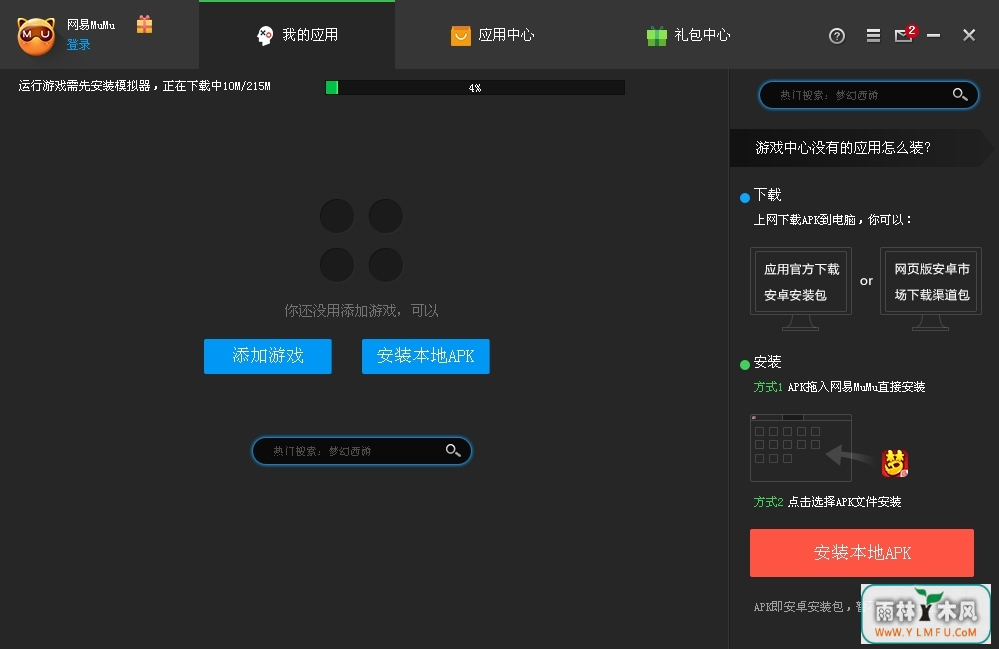Open the 应用中心 tab
The image size is (999, 649).
click(492, 35)
